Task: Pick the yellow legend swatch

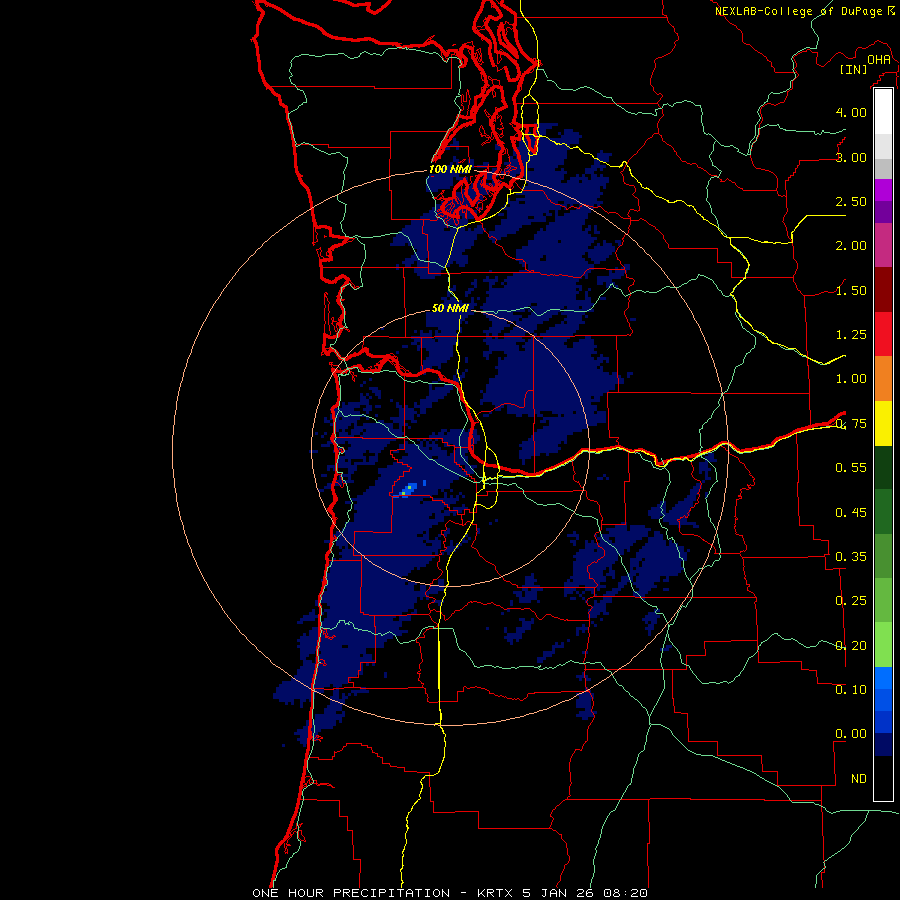Action: click(883, 423)
